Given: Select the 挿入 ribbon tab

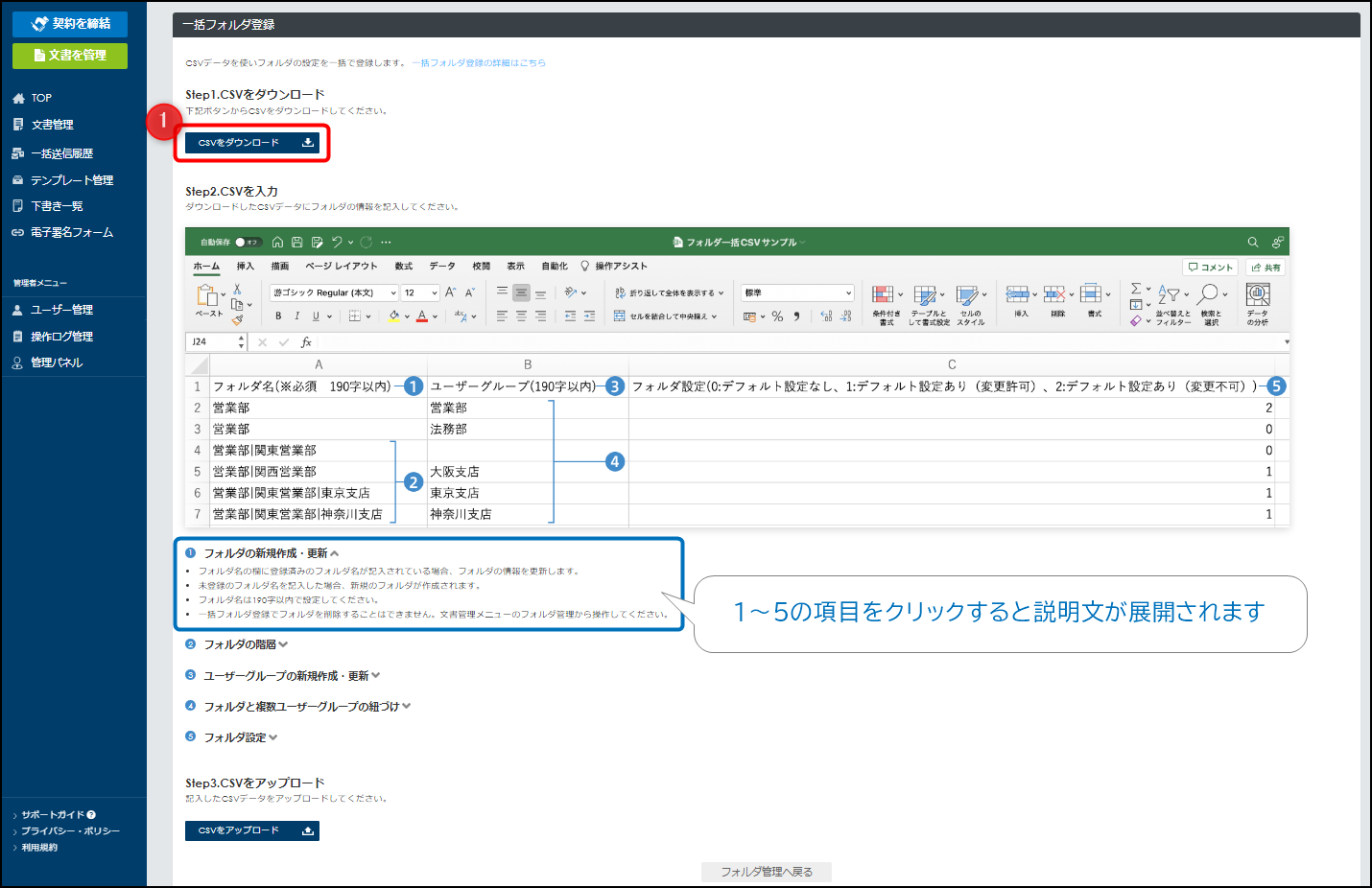Looking at the screenshot, I should pyautogui.click(x=246, y=267).
